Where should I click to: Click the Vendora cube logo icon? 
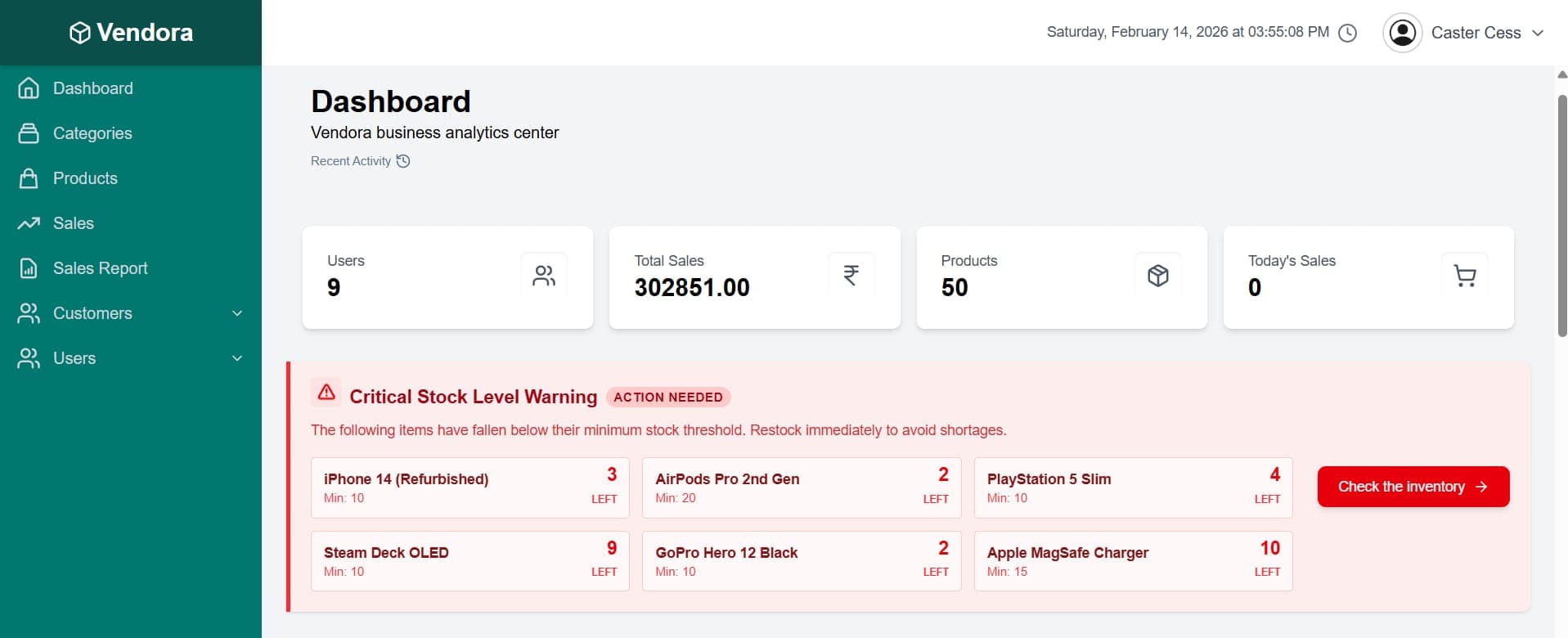(x=79, y=33)
